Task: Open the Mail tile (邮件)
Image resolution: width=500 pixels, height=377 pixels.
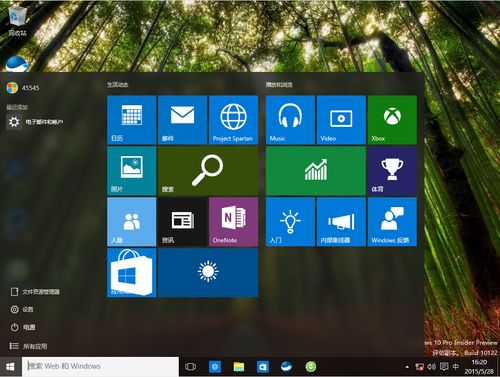Action: [x=182, y=120]
